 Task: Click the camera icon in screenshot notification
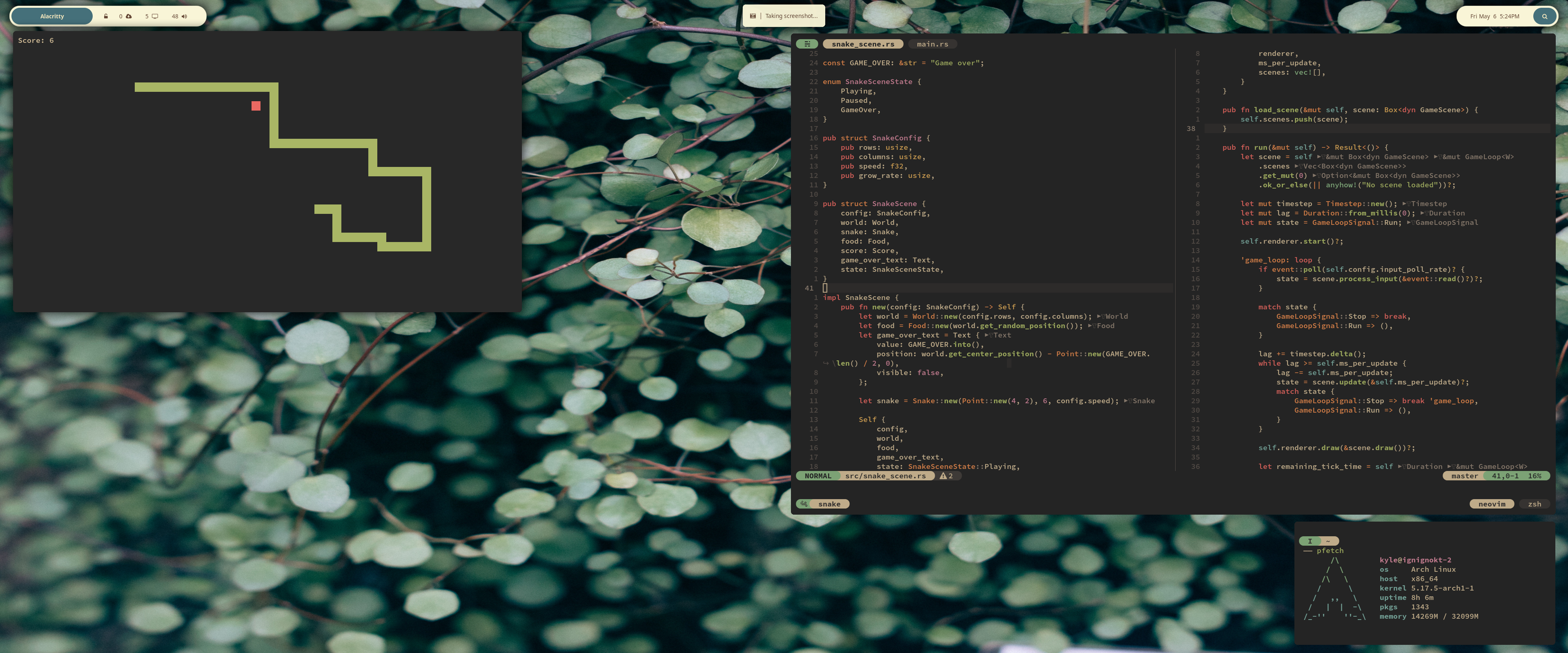point(753,16)
